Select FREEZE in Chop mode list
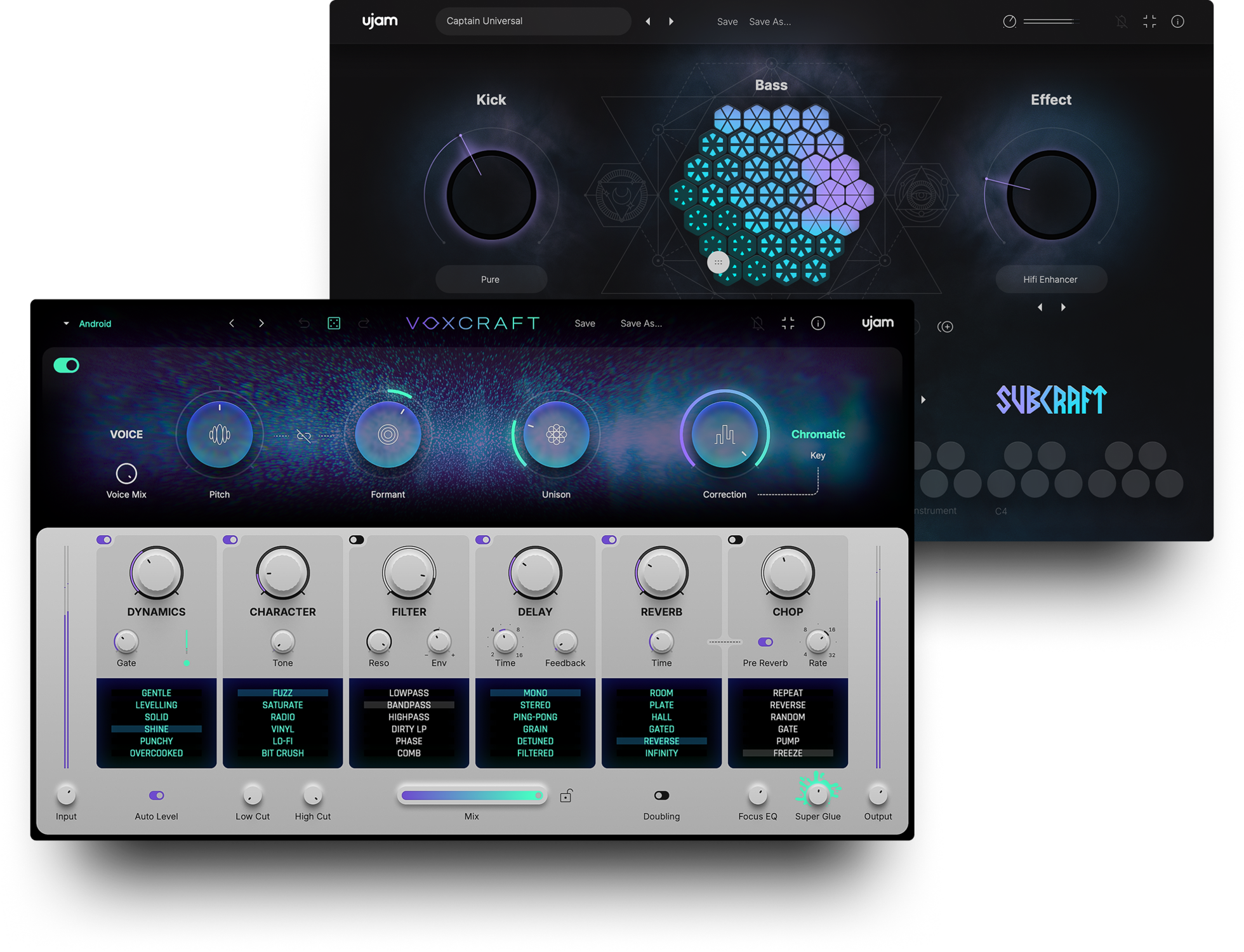 point(788,753)
